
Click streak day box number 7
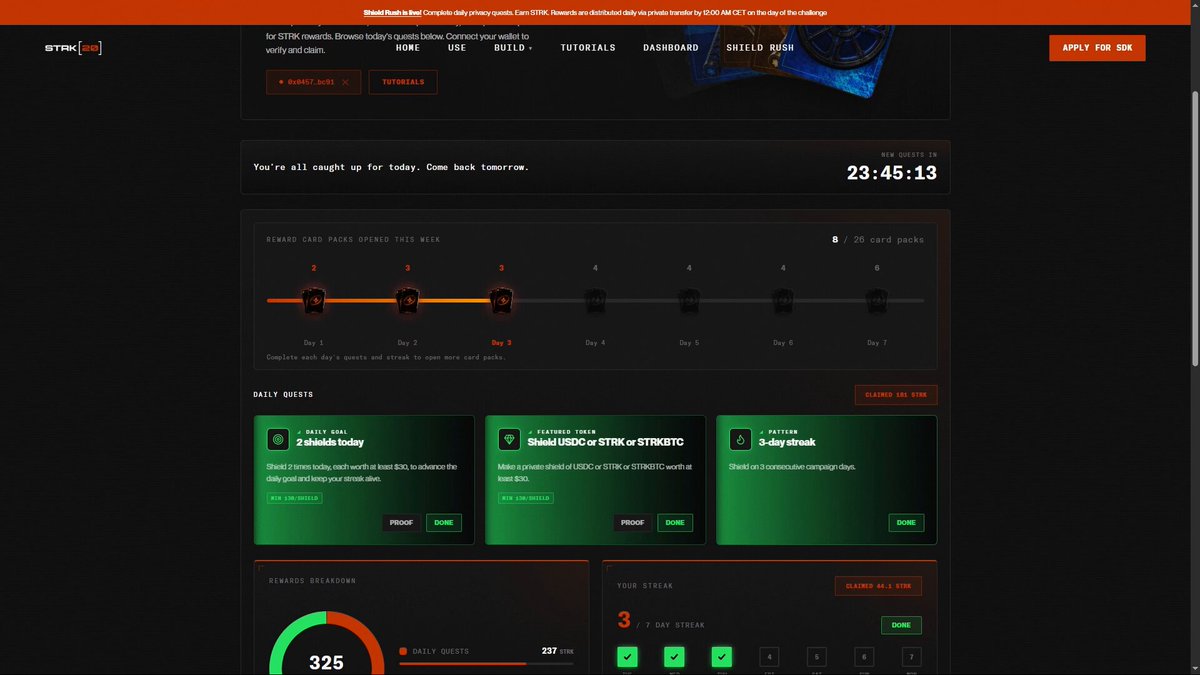(x=911, y=657)
